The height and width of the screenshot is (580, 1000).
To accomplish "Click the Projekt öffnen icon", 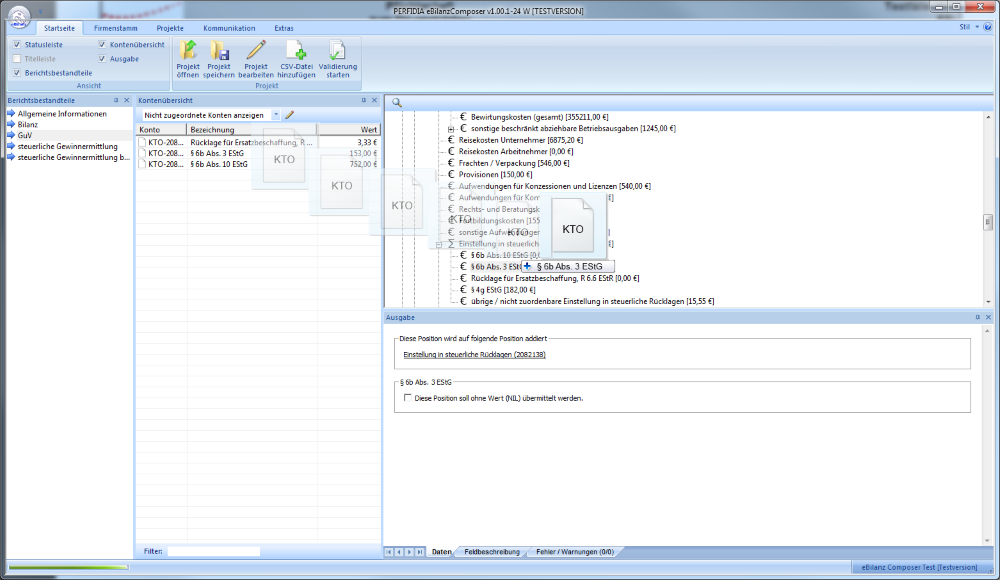I will 188,50.
